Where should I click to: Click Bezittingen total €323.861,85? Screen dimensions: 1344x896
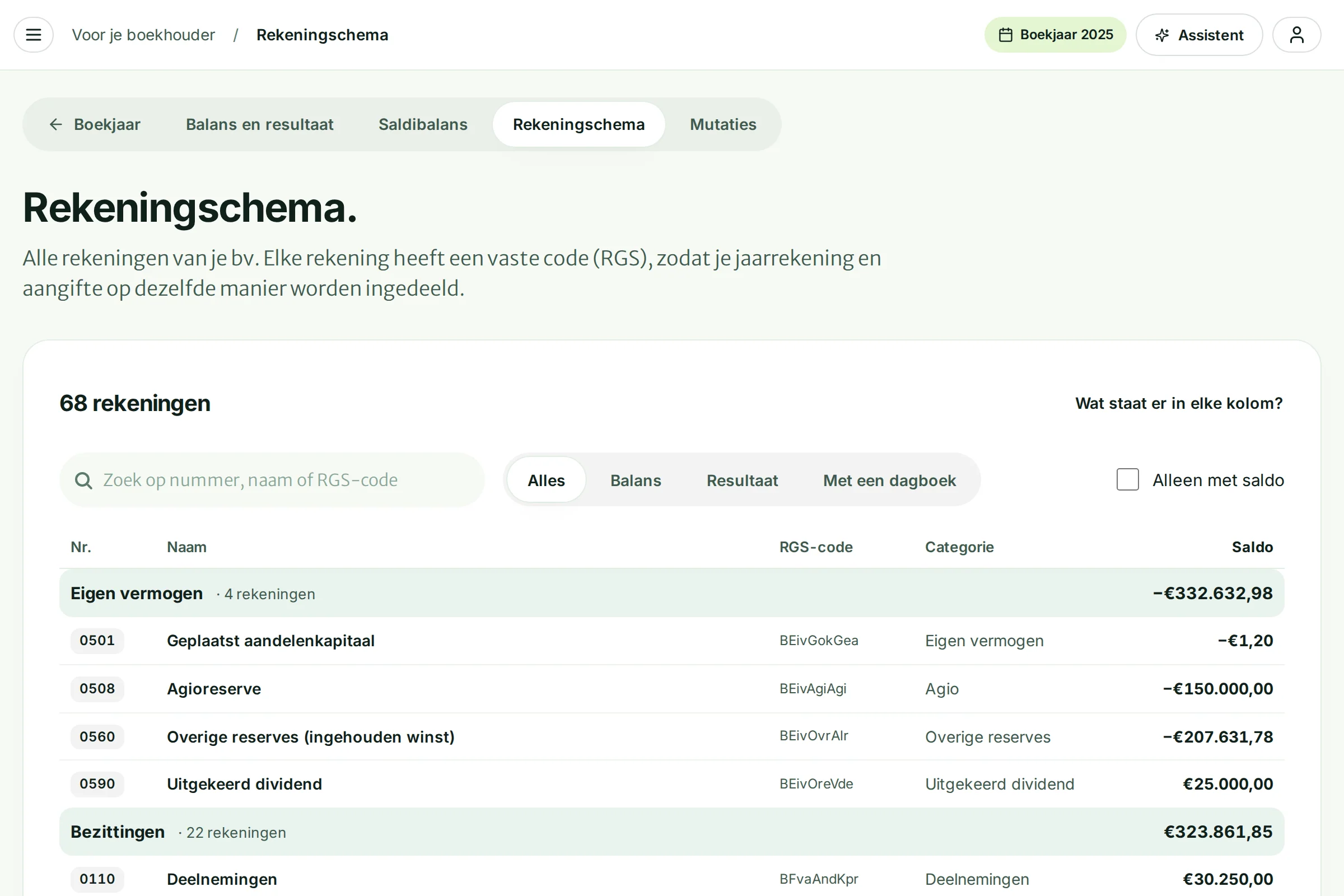[x=1219, y=832]
